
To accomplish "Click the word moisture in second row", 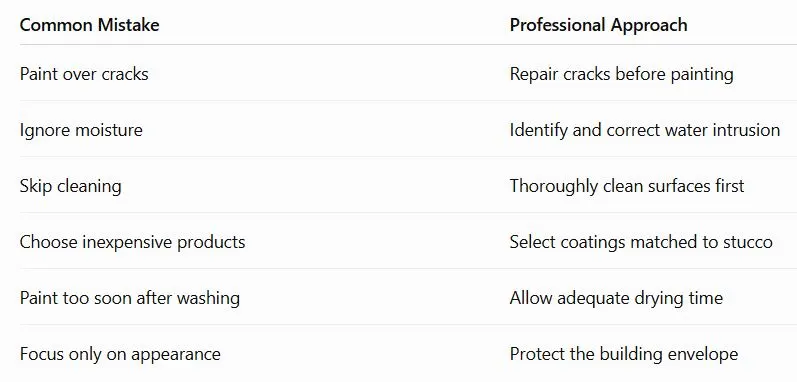I will 109,131.
